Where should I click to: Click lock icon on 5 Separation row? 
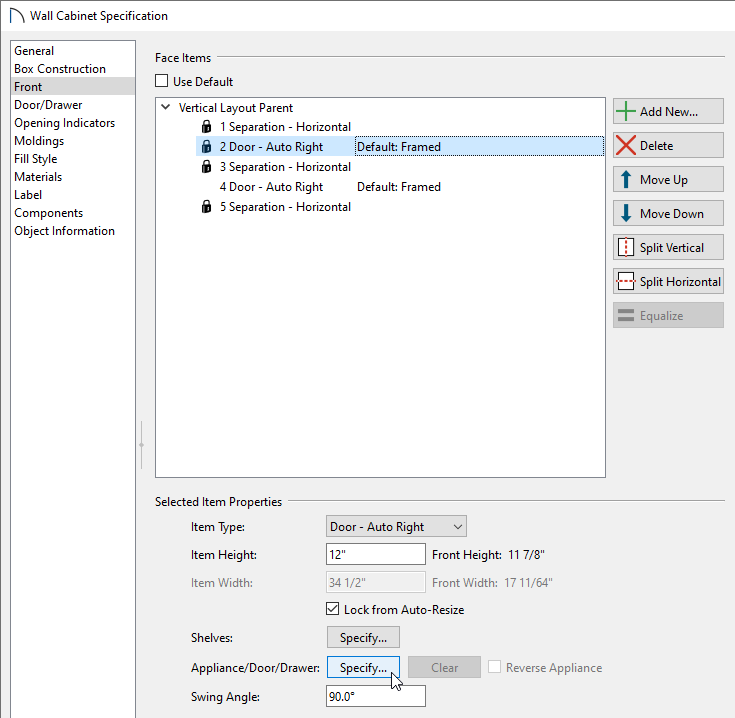point(206,207)
